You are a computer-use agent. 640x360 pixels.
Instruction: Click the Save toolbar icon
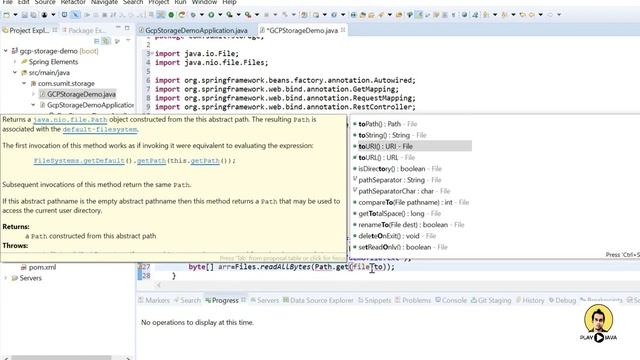(24, 15)
